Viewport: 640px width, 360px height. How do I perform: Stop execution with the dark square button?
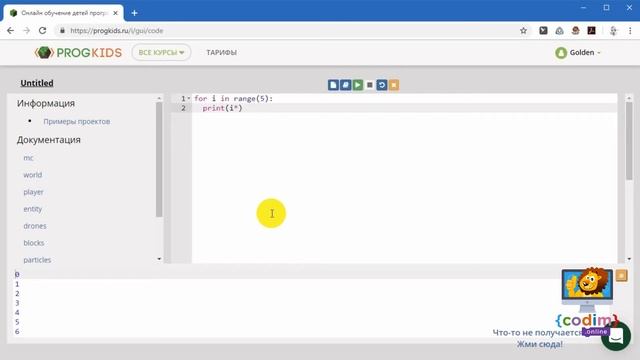click(370, 85)
